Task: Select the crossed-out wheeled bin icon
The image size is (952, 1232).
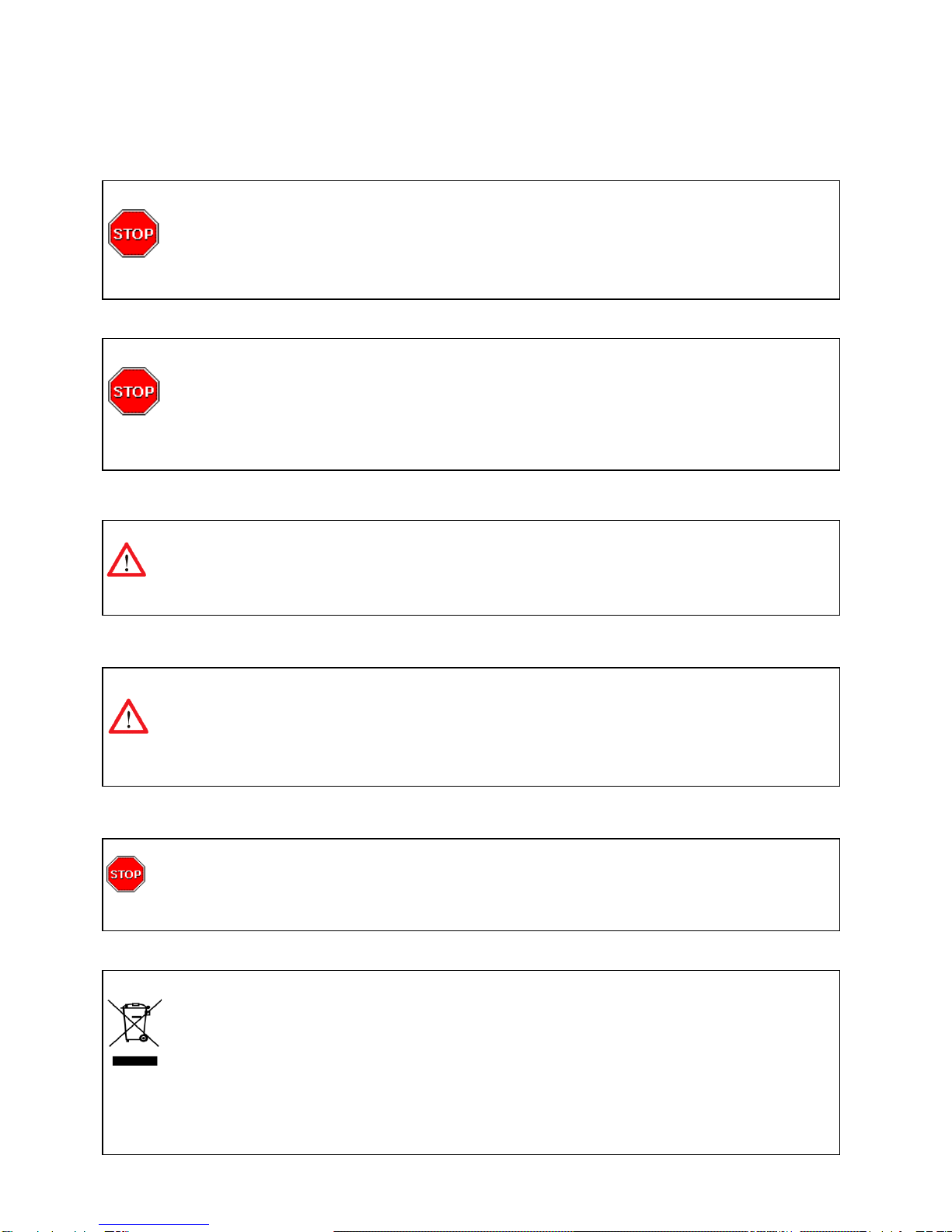Action: point(135,1022)
